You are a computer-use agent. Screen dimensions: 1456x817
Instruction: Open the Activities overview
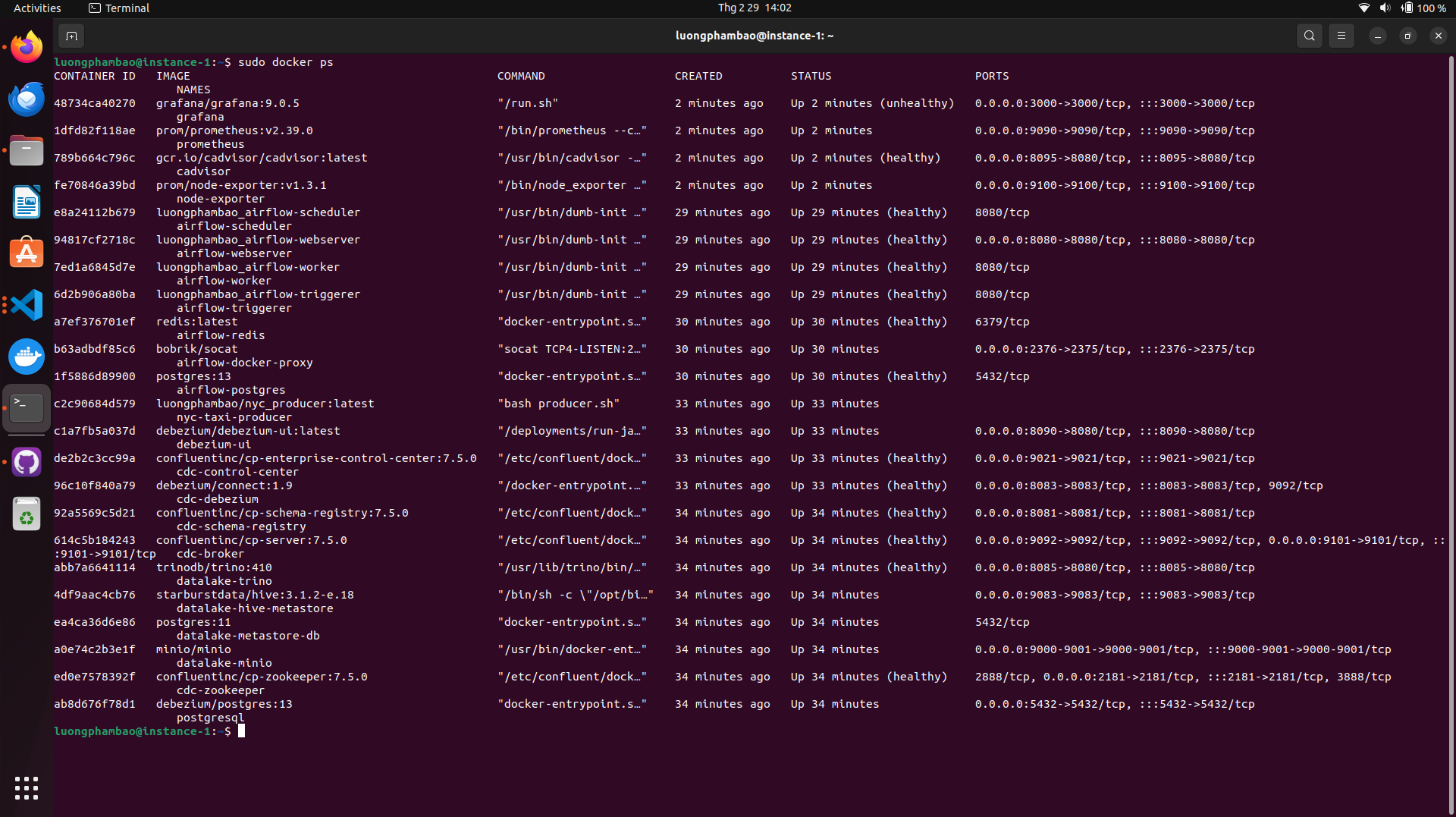(x=37, y=8)
